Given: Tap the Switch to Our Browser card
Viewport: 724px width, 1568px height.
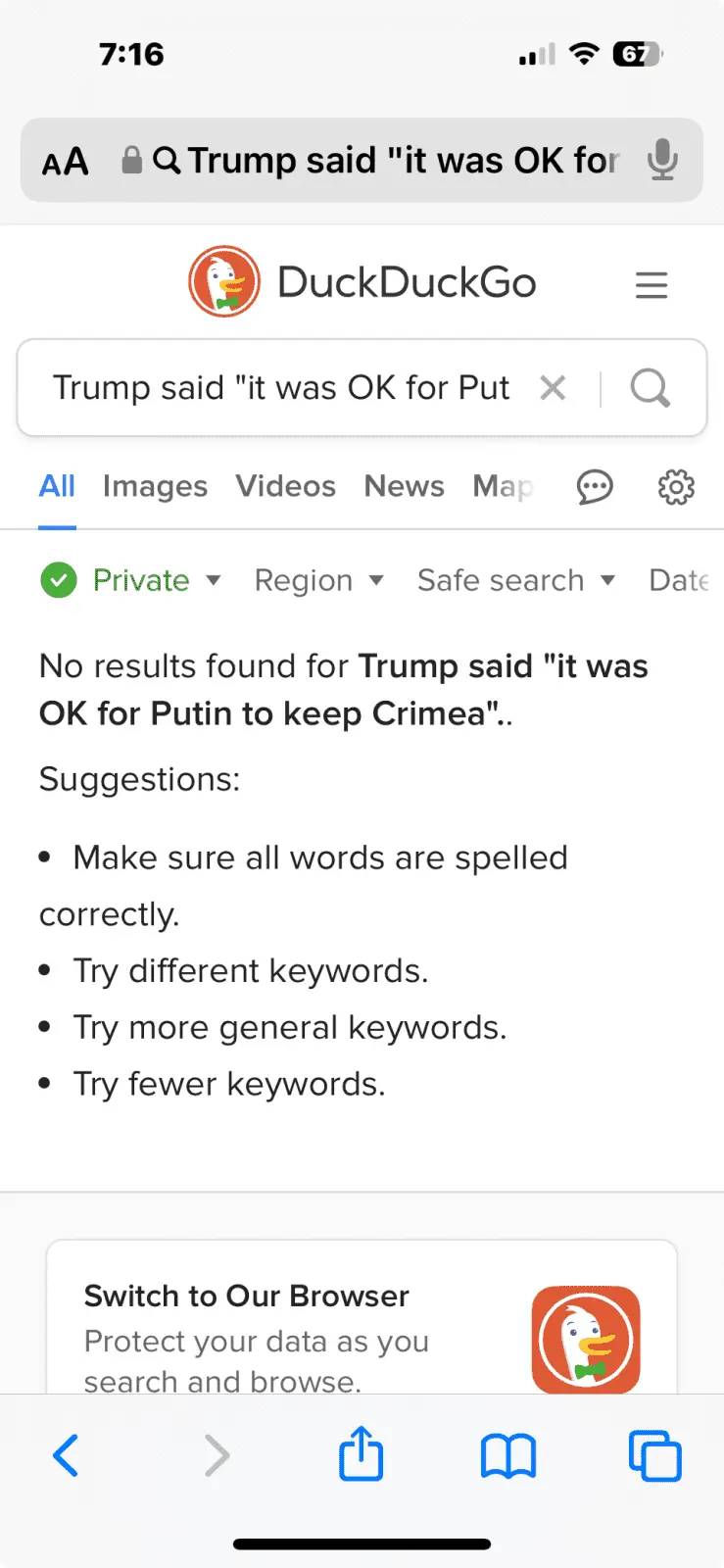Looking at the screenshot, I should (362, 1323).
